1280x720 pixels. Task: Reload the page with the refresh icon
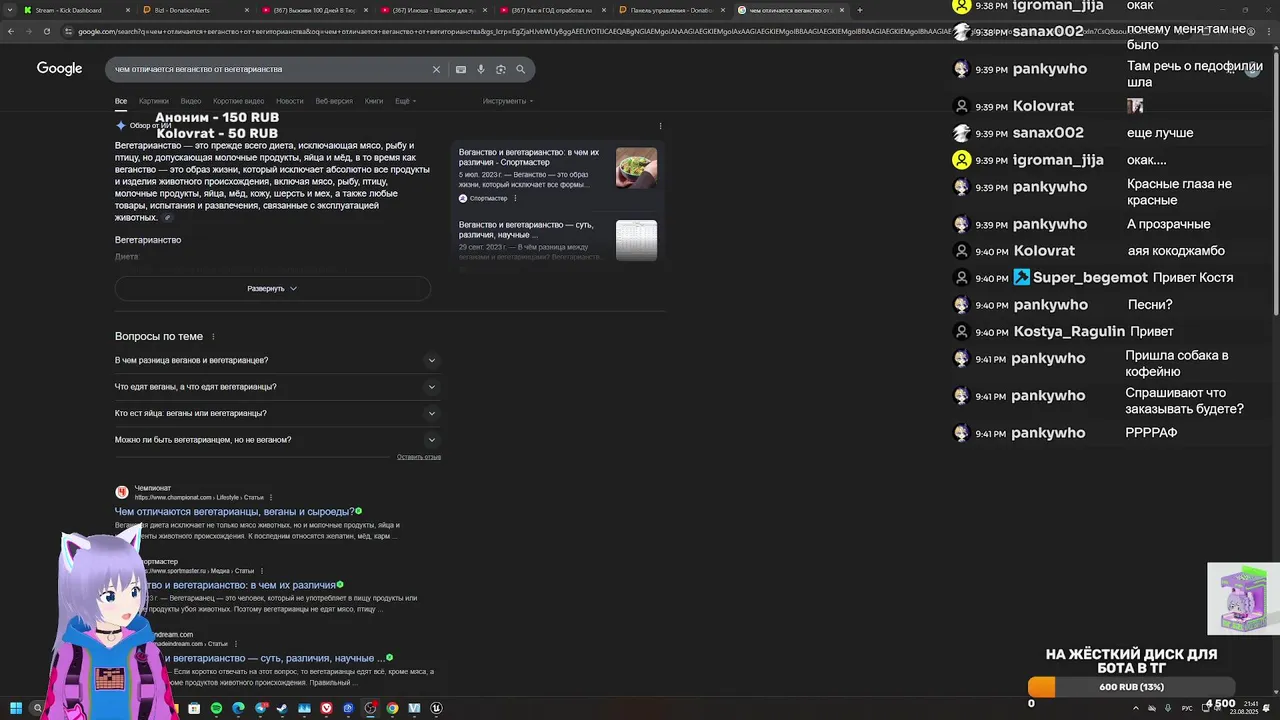tap(46, 31)
